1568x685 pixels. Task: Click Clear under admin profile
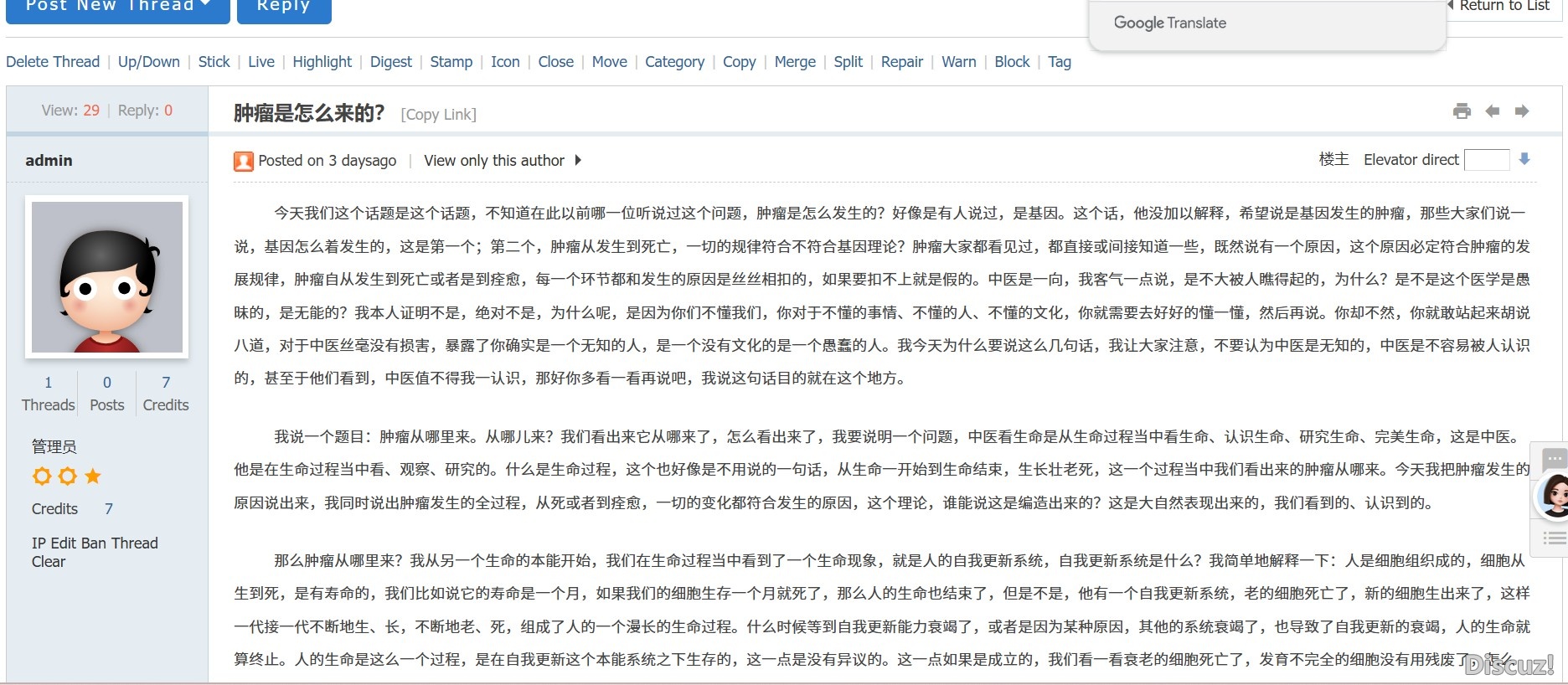tap(49, 562)
